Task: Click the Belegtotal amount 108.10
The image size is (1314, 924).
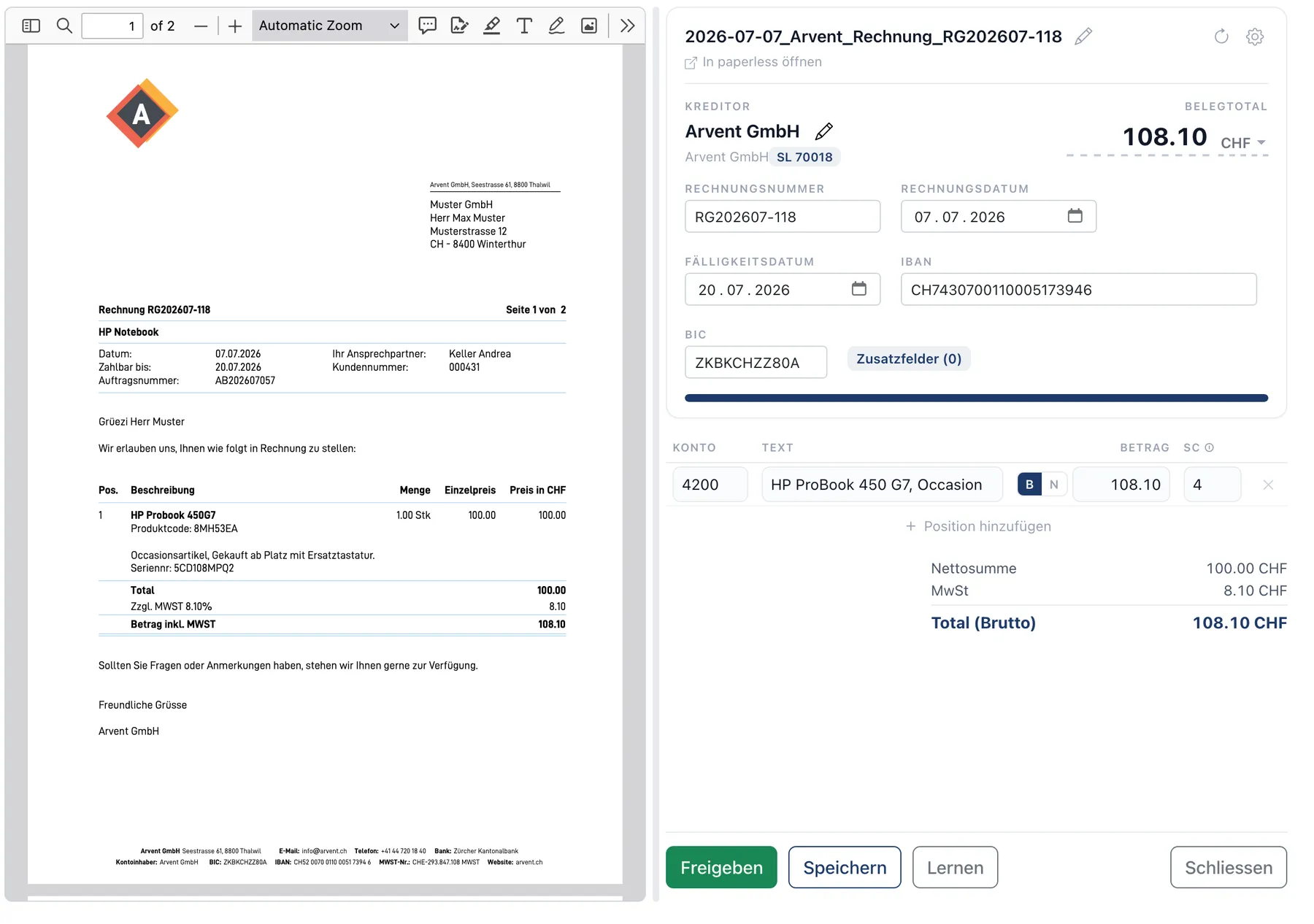Action: (1164, 136)
